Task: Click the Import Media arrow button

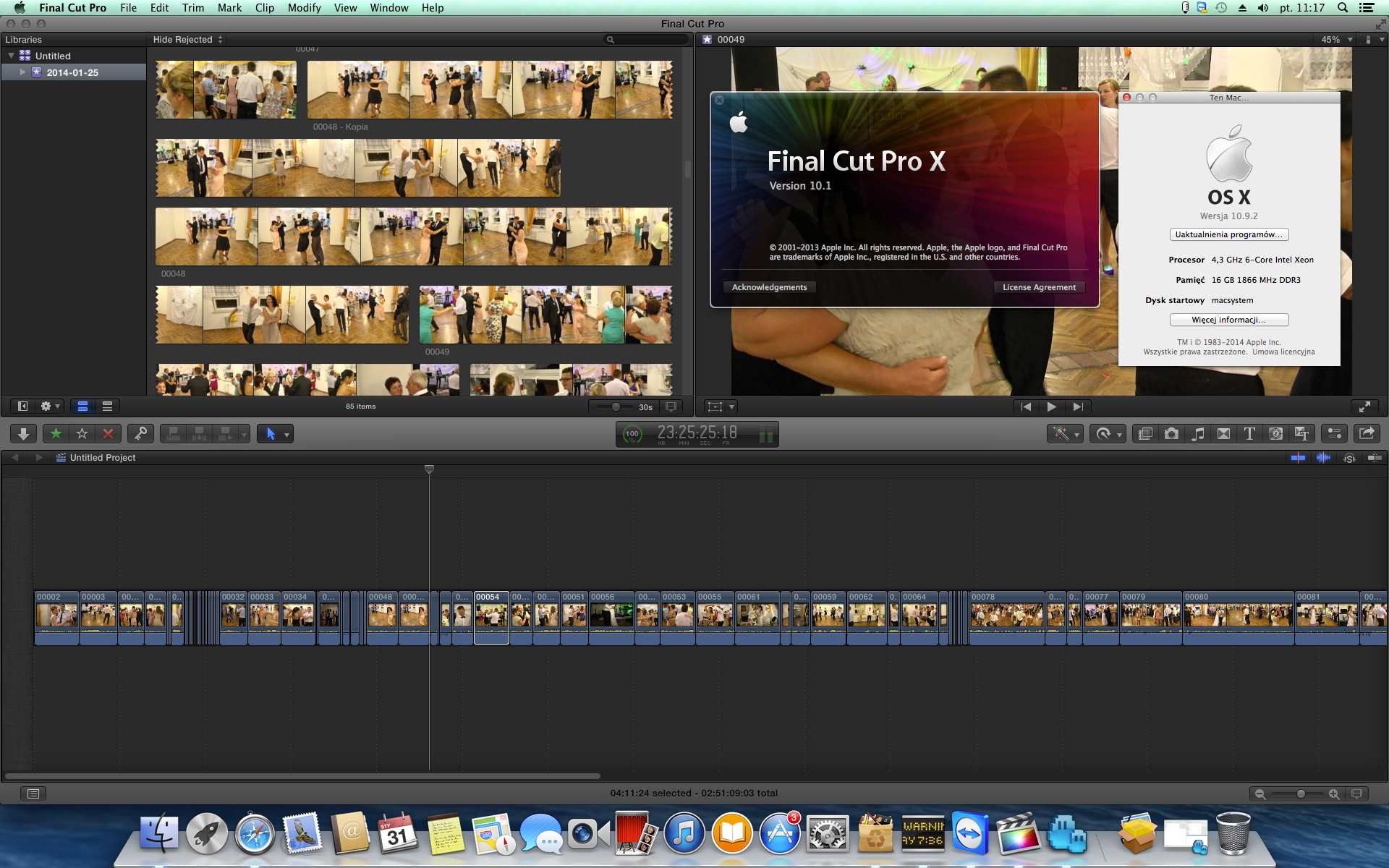Action: coord(23,434)
